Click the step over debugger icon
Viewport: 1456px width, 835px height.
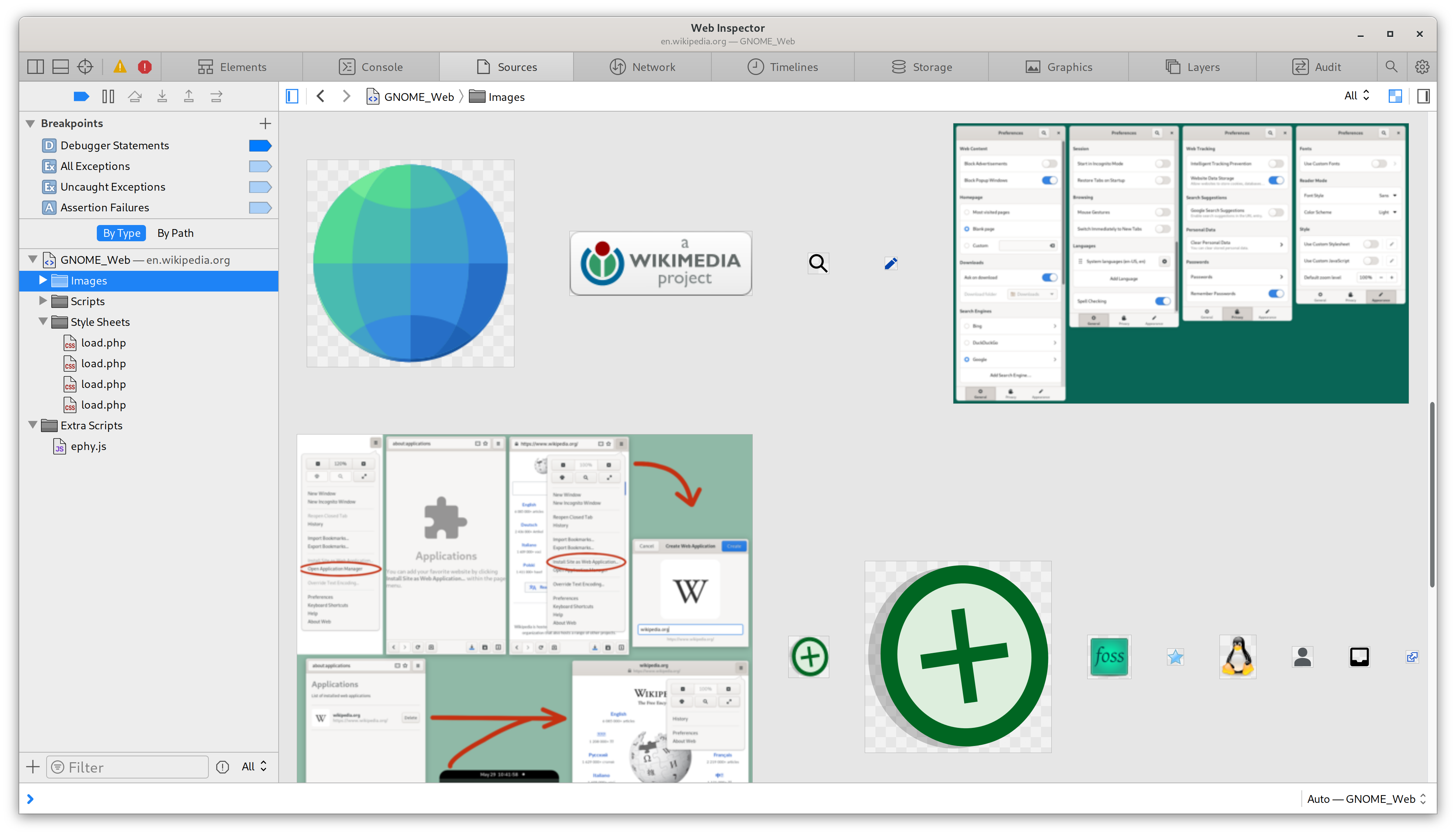pos(135,96)
